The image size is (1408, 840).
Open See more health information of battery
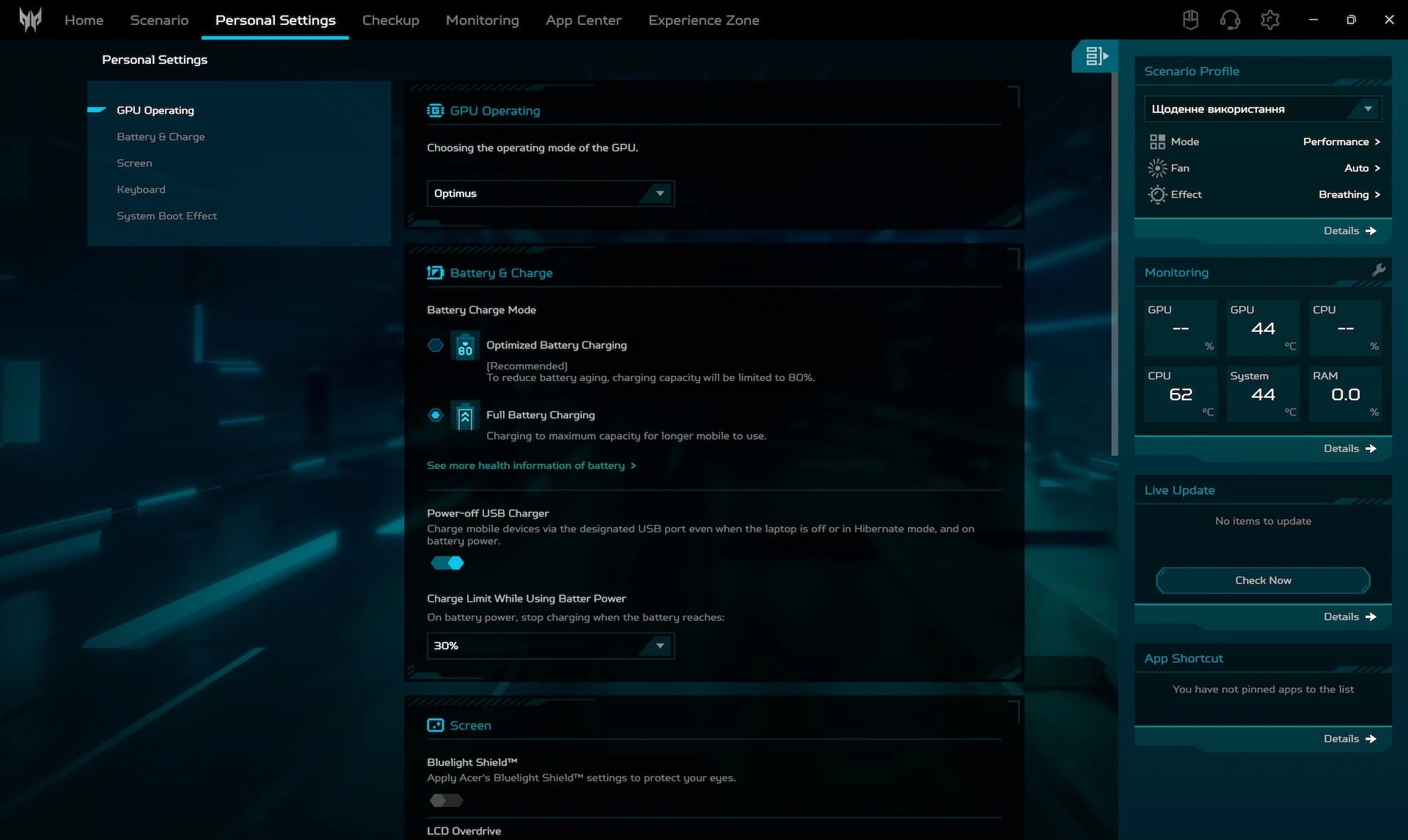tap(531, 465)
